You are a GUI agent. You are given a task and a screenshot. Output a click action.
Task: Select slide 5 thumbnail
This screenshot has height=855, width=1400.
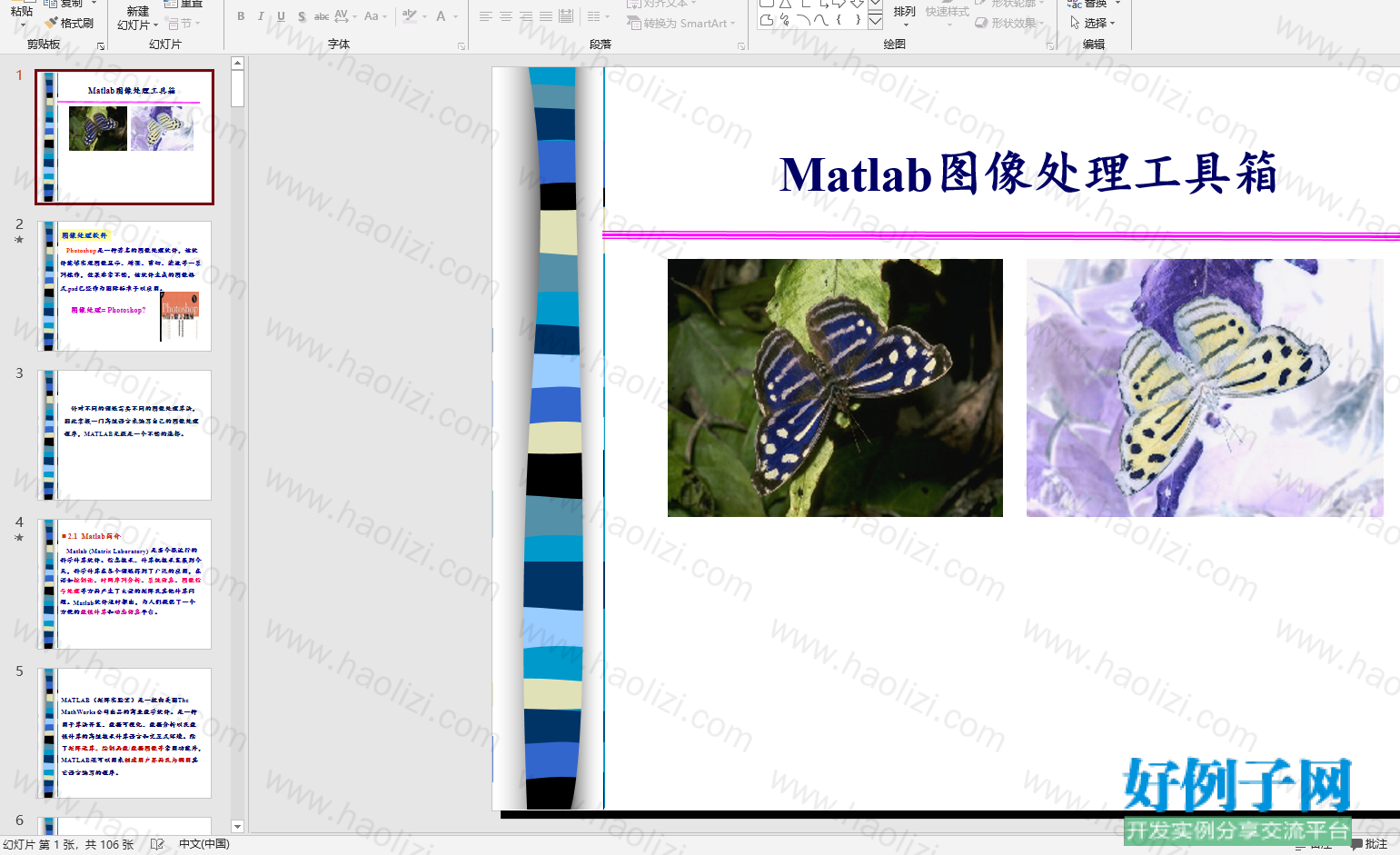(x=125, y=733)
